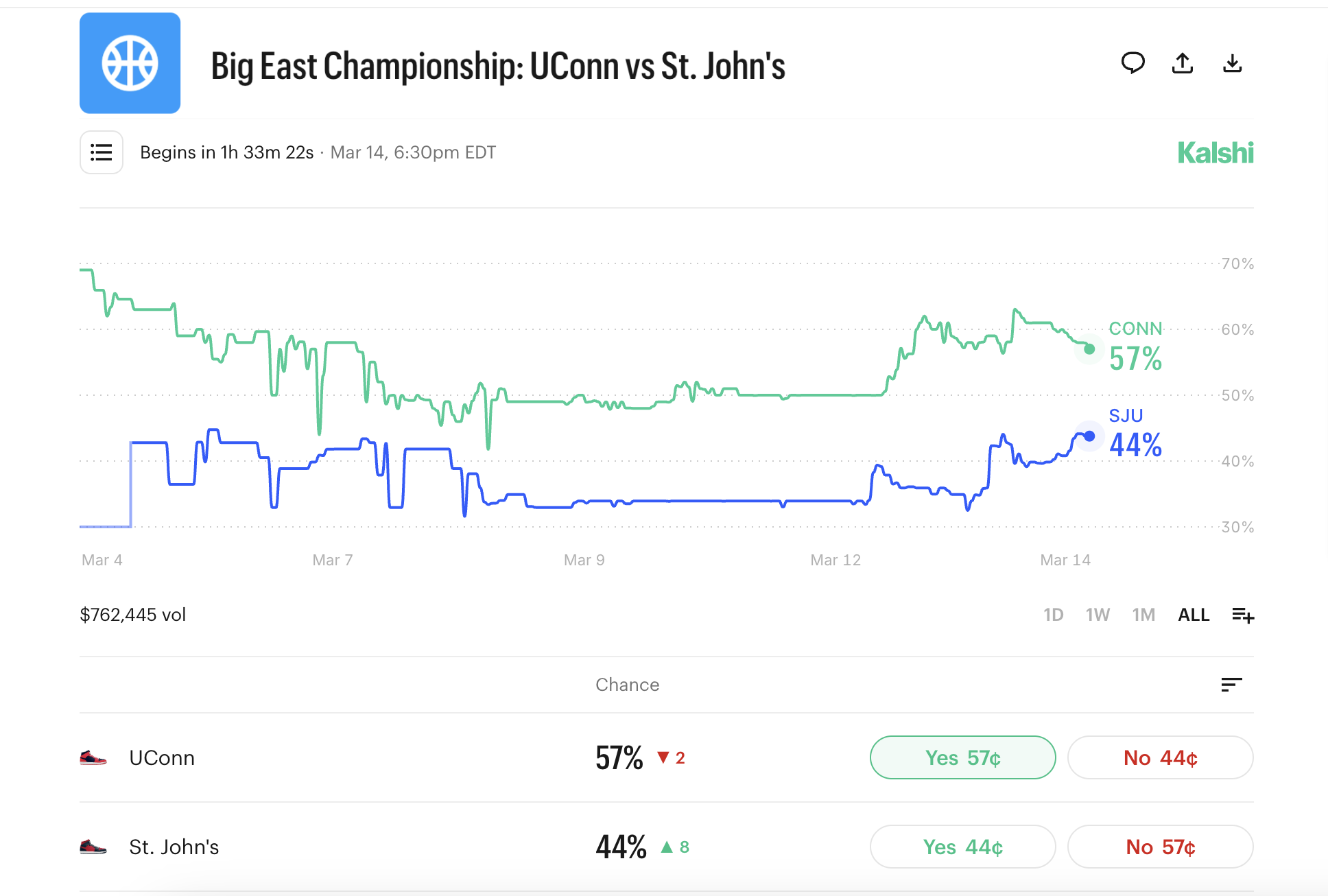Screen dimensions: 1328x896
Task: Buy St. John's No at 57¢
Action: tap(1160, 847)
